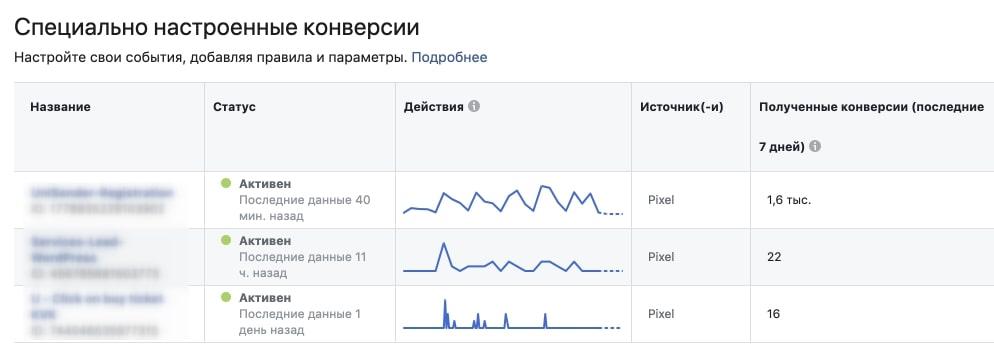Click the spiky activity chart in row with 16
Image resolution: width=994 pixels, height=364 pixels.
[x=513, y=314]
